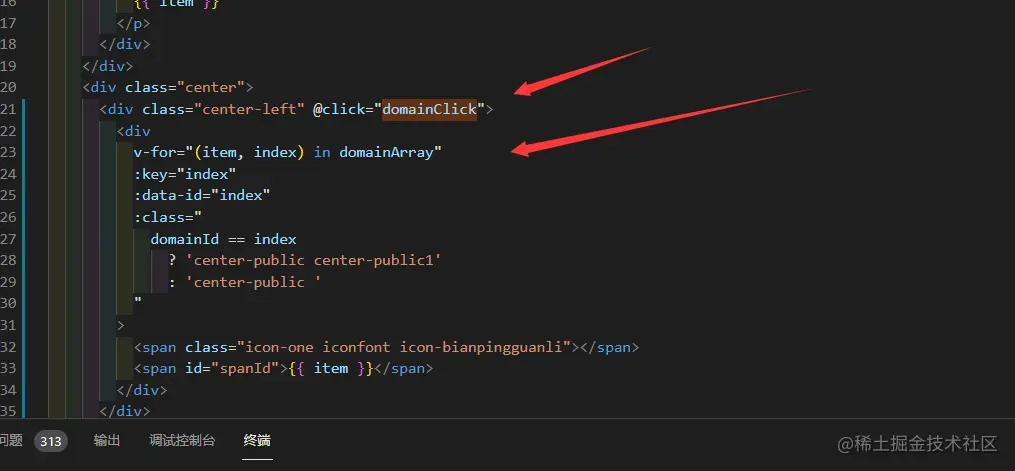The width and height of the screenshot is (1015, 471).
Task: Click the 313 problems count badge
Action: [50, 441]
